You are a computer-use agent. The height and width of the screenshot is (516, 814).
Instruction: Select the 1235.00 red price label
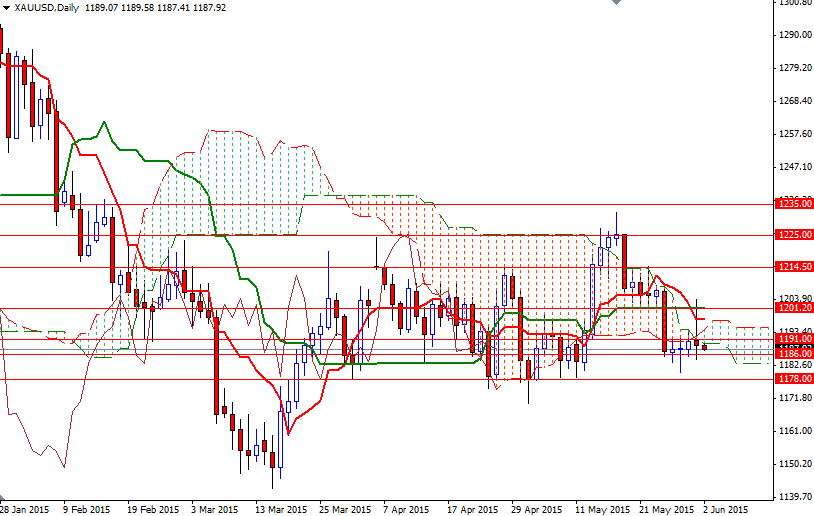pos(794,203)
